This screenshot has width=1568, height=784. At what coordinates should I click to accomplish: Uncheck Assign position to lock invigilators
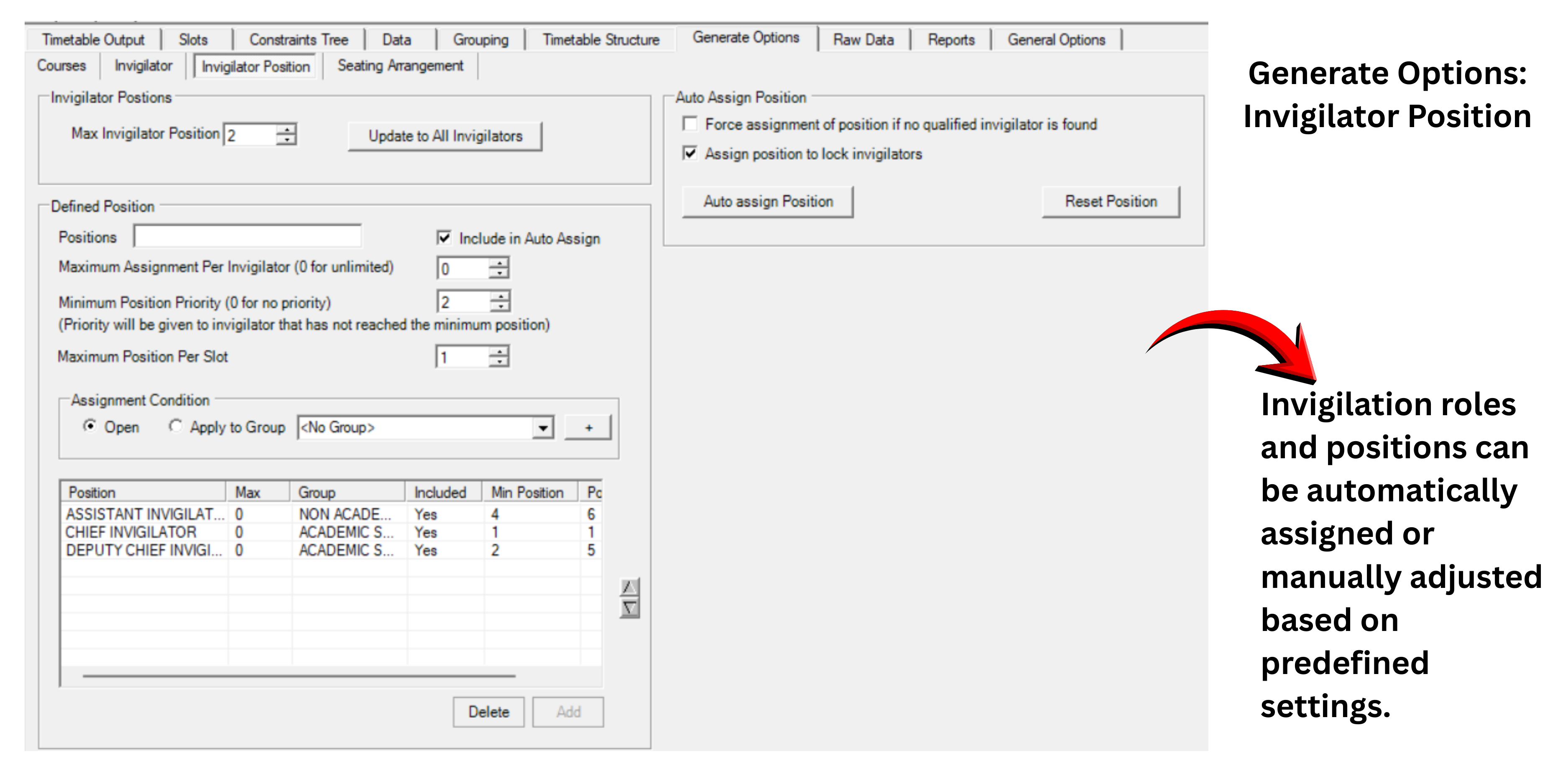tap(690, 153)
